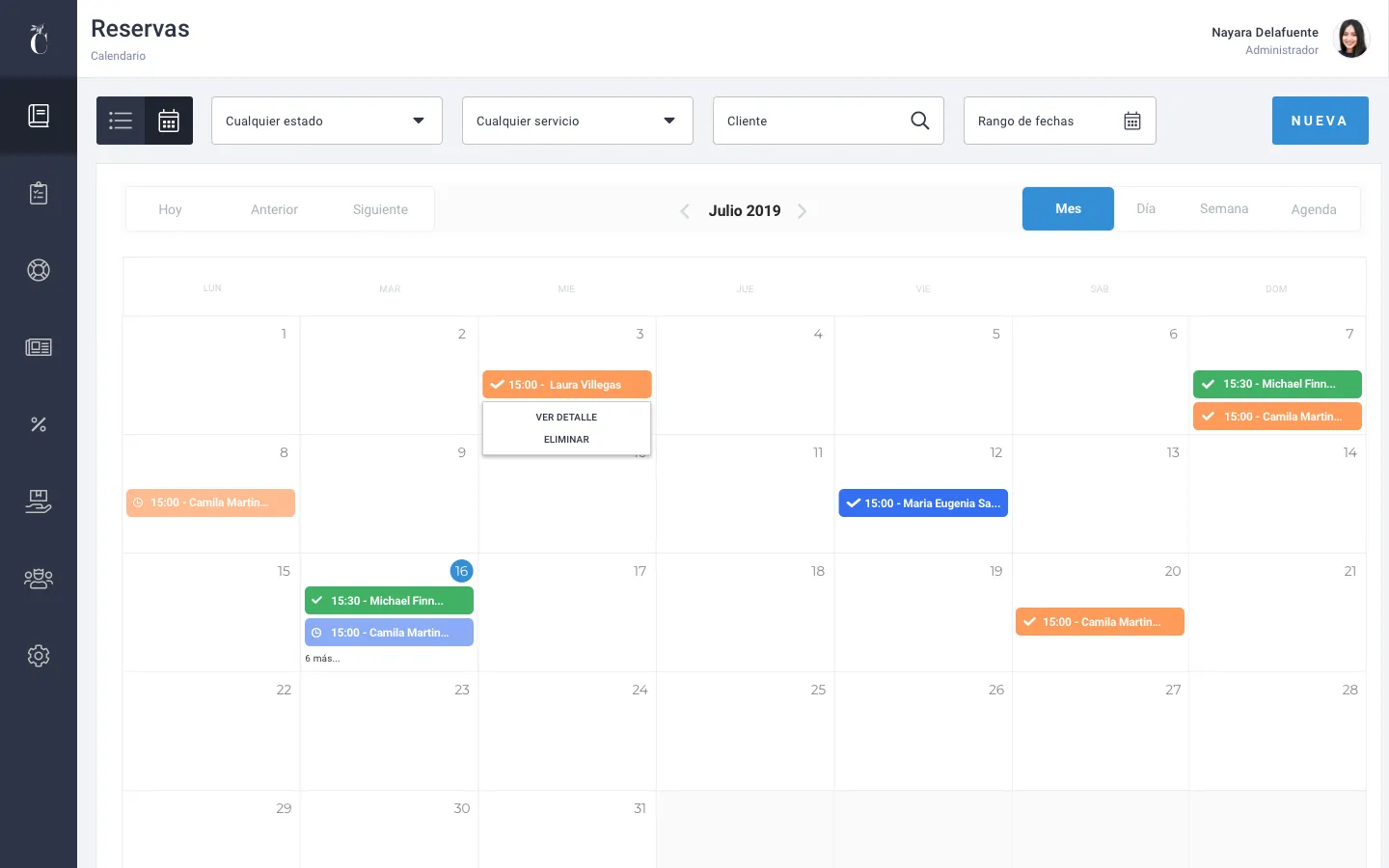This screenshot has height=868, width=1389.
Task: Click the calendar icon in Rango de fechas
Action: [x=1132, y=121]
